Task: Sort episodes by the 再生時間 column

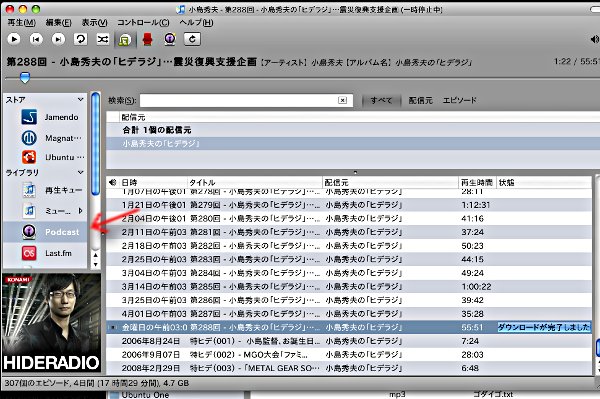Action: pos(477,182)
